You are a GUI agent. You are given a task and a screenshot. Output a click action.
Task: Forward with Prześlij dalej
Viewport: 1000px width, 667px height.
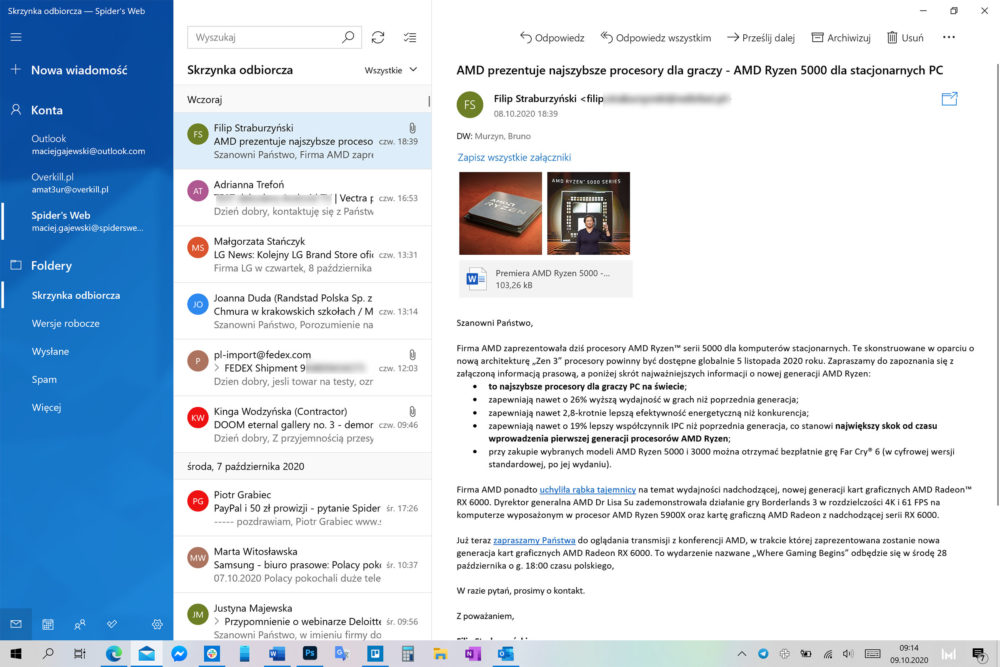[x=761, y=38]
